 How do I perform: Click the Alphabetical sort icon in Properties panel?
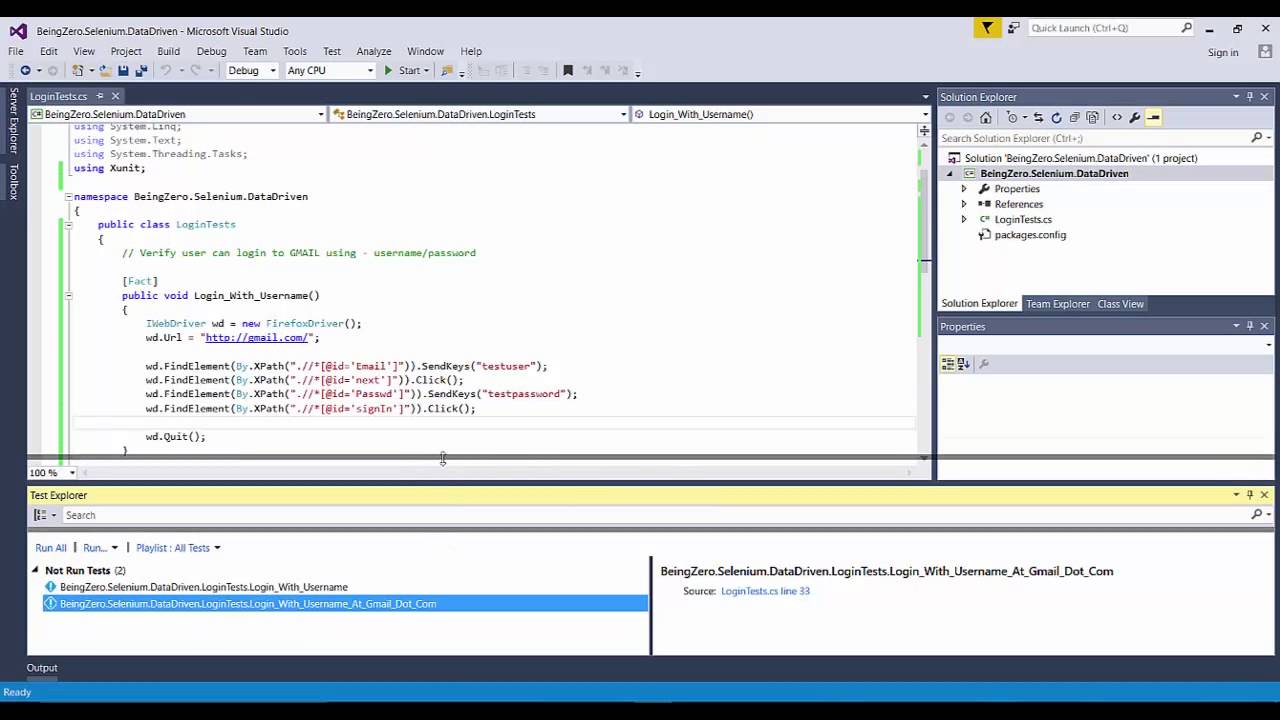click(x=963, y=364)
